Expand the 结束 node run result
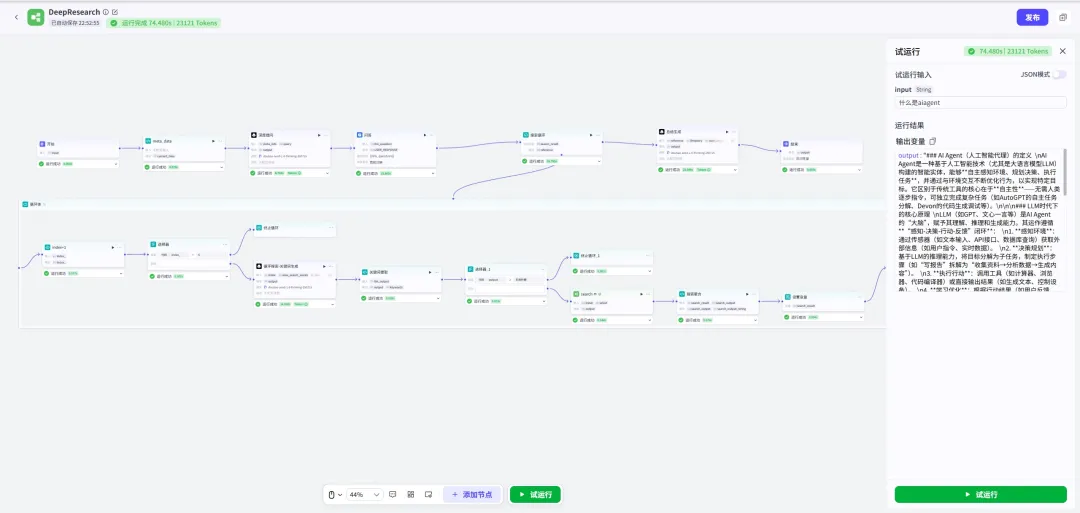The width and height of the screenshot is (1080, 513). coord(860,169)
